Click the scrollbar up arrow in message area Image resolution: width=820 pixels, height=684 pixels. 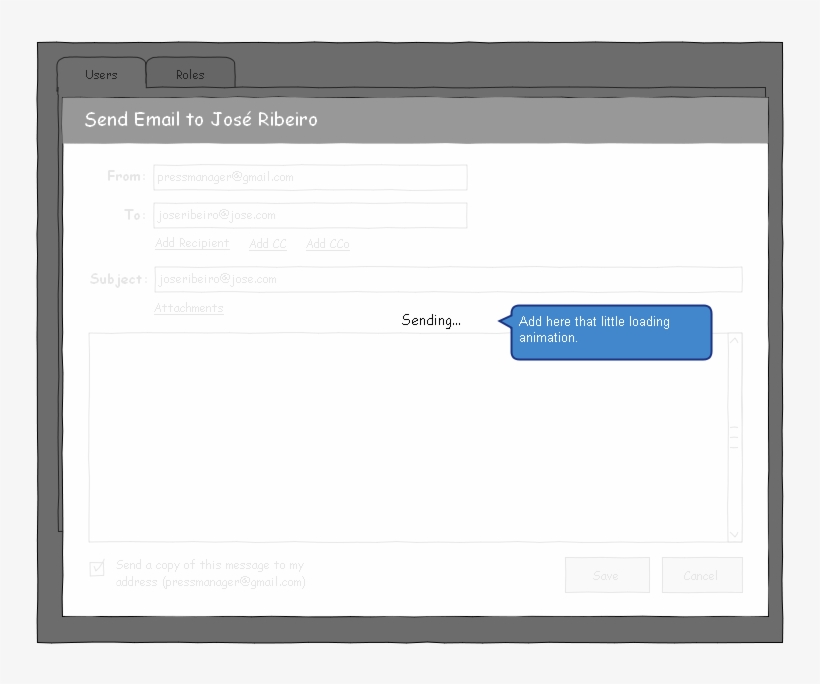[x=735, y=341]
